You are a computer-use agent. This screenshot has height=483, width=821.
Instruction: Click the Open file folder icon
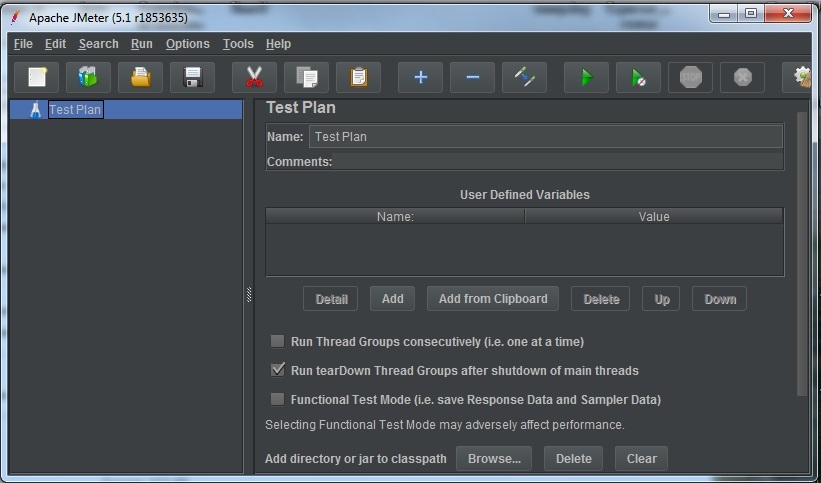140,78
